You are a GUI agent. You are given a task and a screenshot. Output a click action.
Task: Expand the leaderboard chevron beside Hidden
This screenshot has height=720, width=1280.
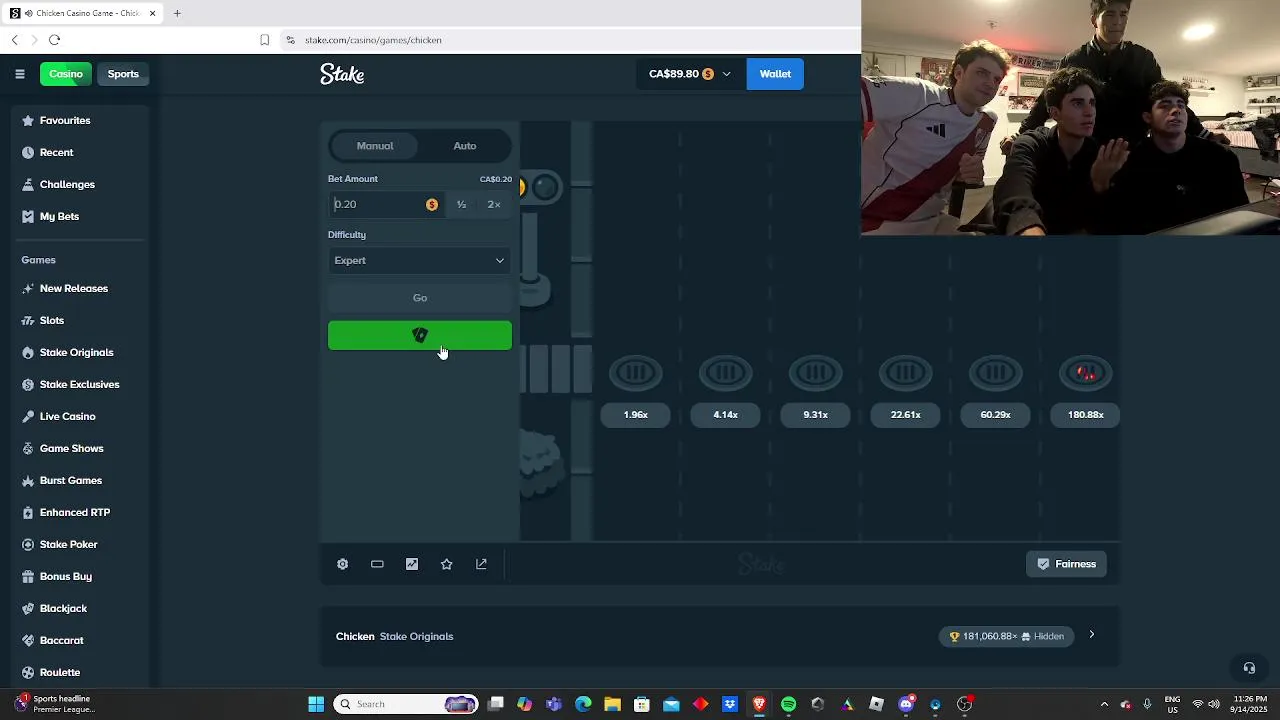coord(1092,635)
